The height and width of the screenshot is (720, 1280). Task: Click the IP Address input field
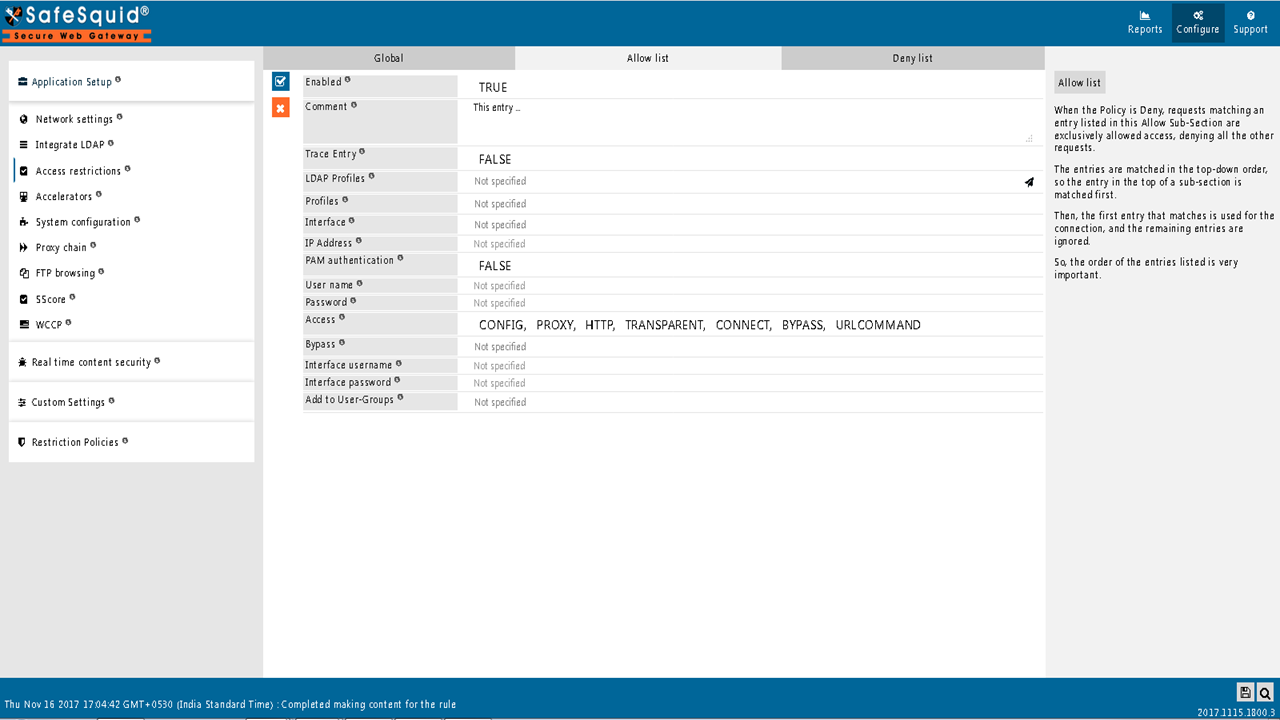[x=750, y=244]
